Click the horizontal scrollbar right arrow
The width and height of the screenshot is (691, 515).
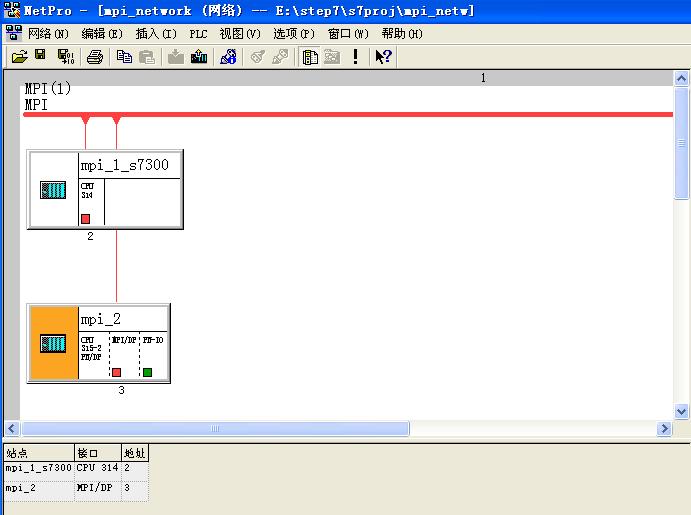(x=664, y=429)
